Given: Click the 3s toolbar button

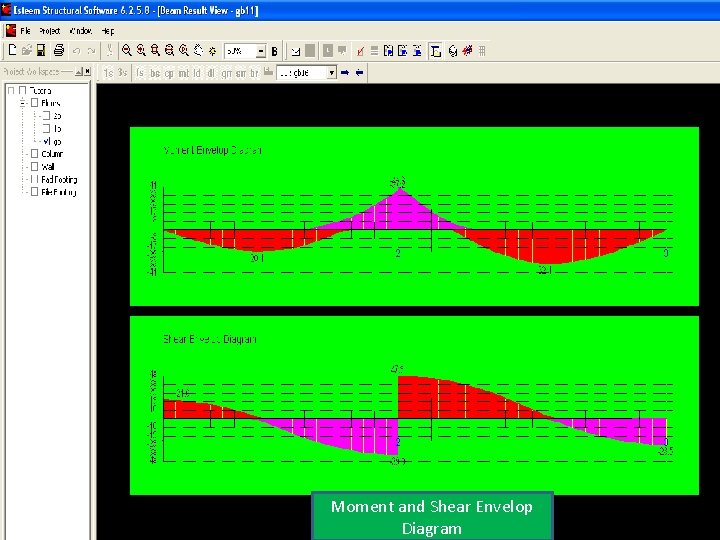Looking at the screenshot, I should coord(122,73).
